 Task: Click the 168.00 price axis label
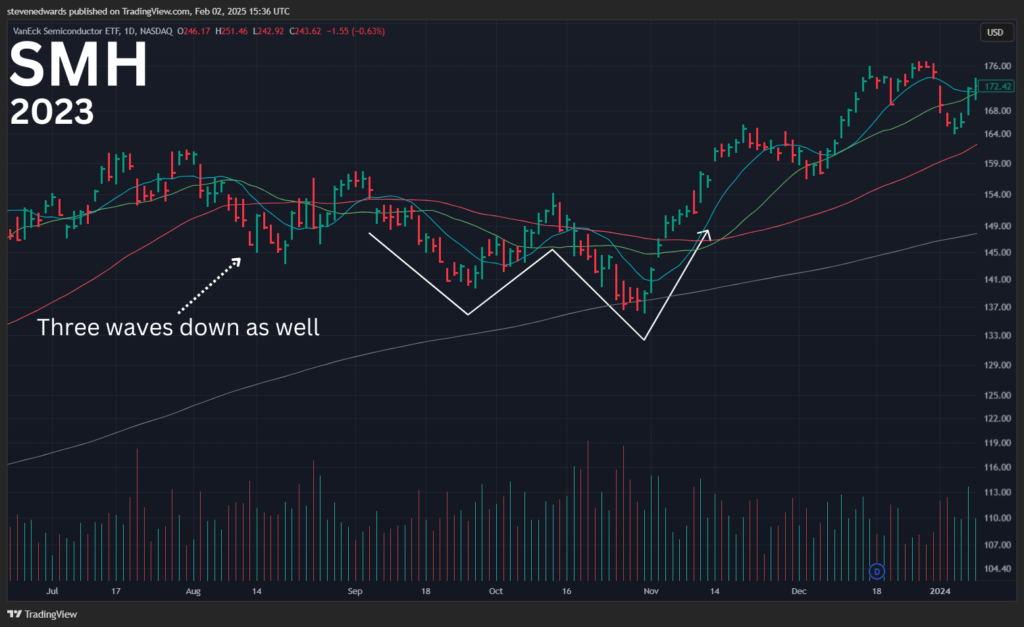[997, 110]
